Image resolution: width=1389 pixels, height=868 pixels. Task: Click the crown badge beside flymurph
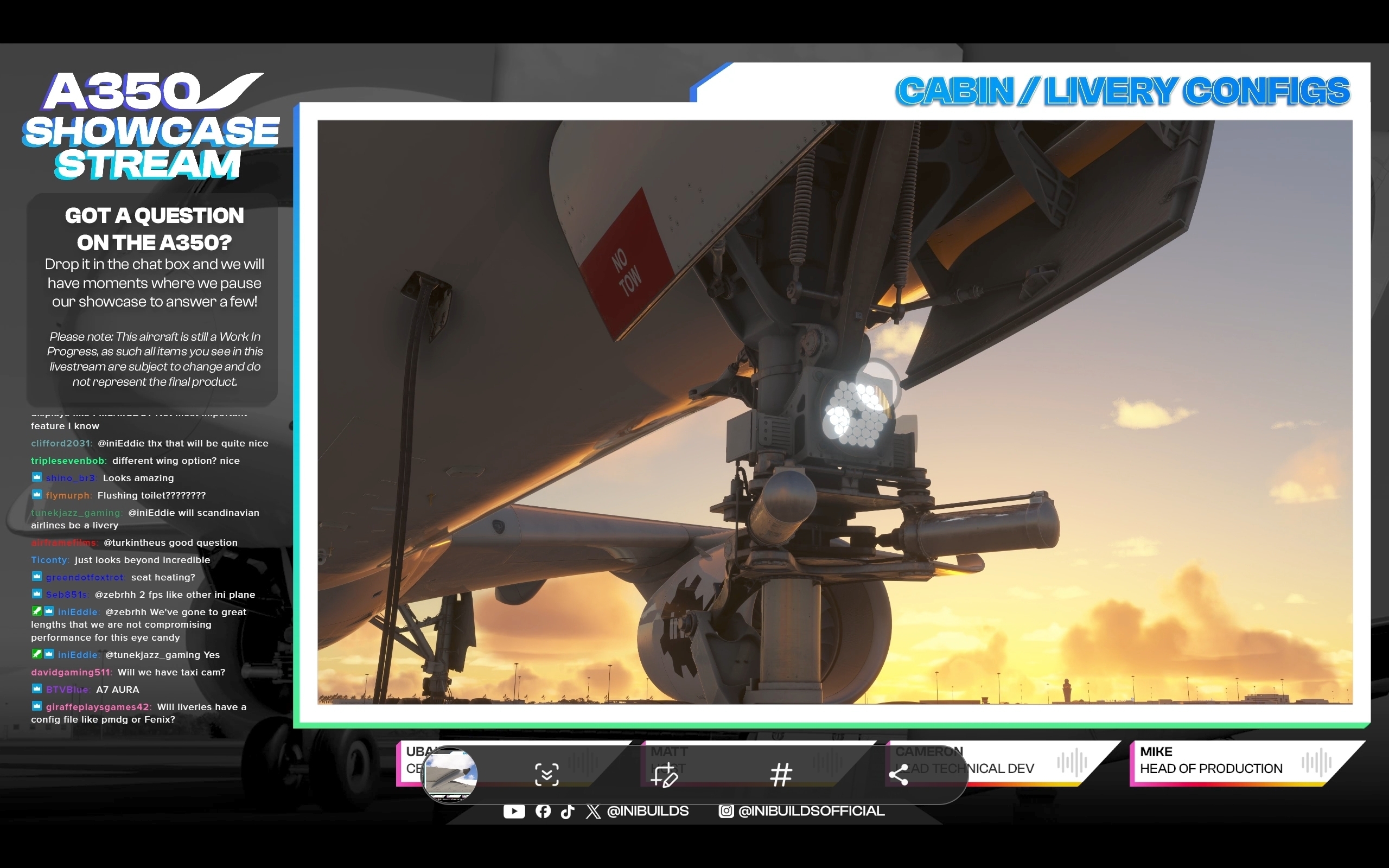point(37,494)
